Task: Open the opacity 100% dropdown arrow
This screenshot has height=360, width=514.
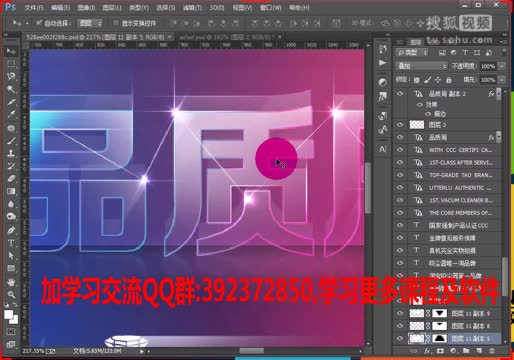Action: pos(502,66)
